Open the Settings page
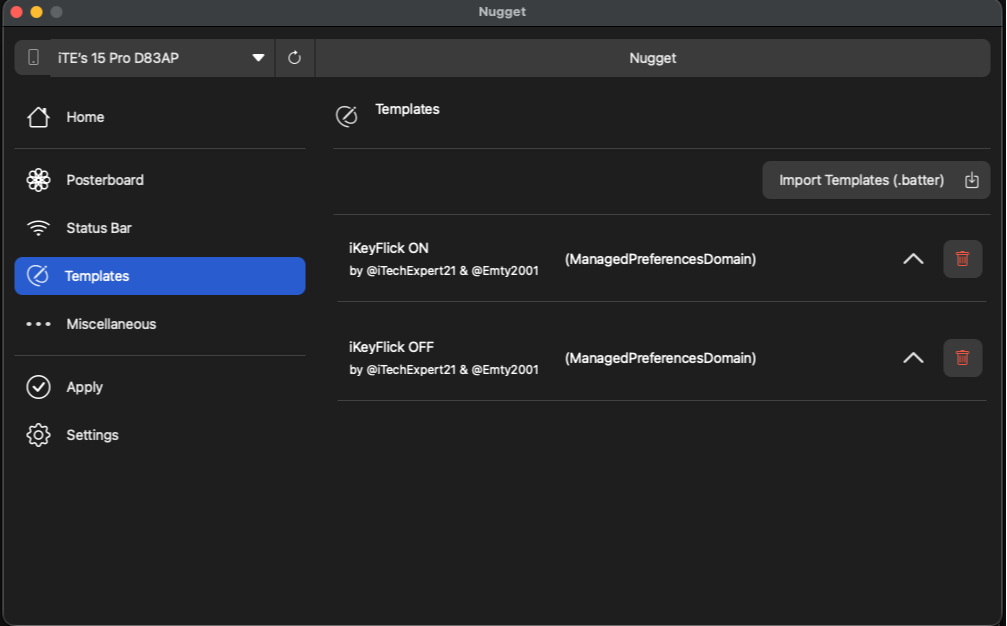The width and height of the screenshot is (1007, 626). 160,435
